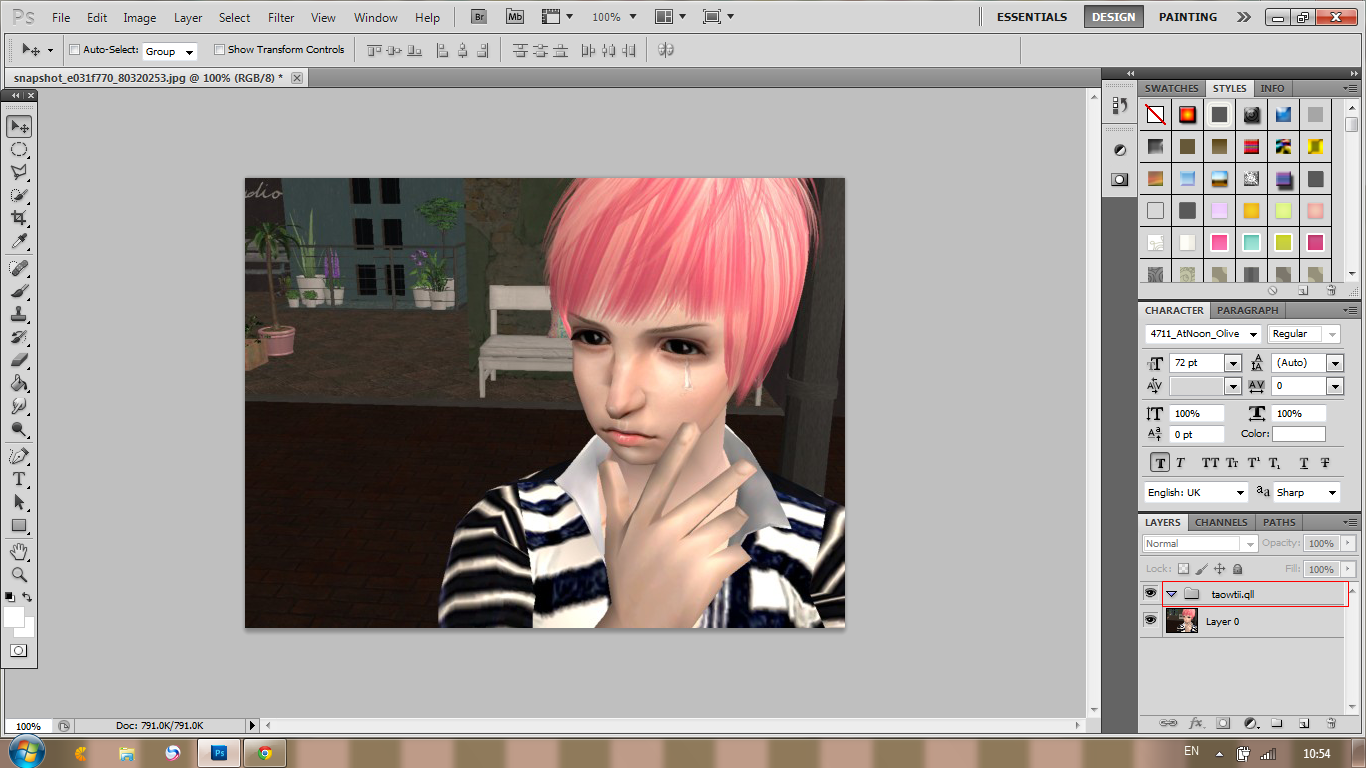Image resolution: width=1366 pixels, height=768 pixels.
Task: Select the Zoom tool in toolbox
Action: [19, 575]
